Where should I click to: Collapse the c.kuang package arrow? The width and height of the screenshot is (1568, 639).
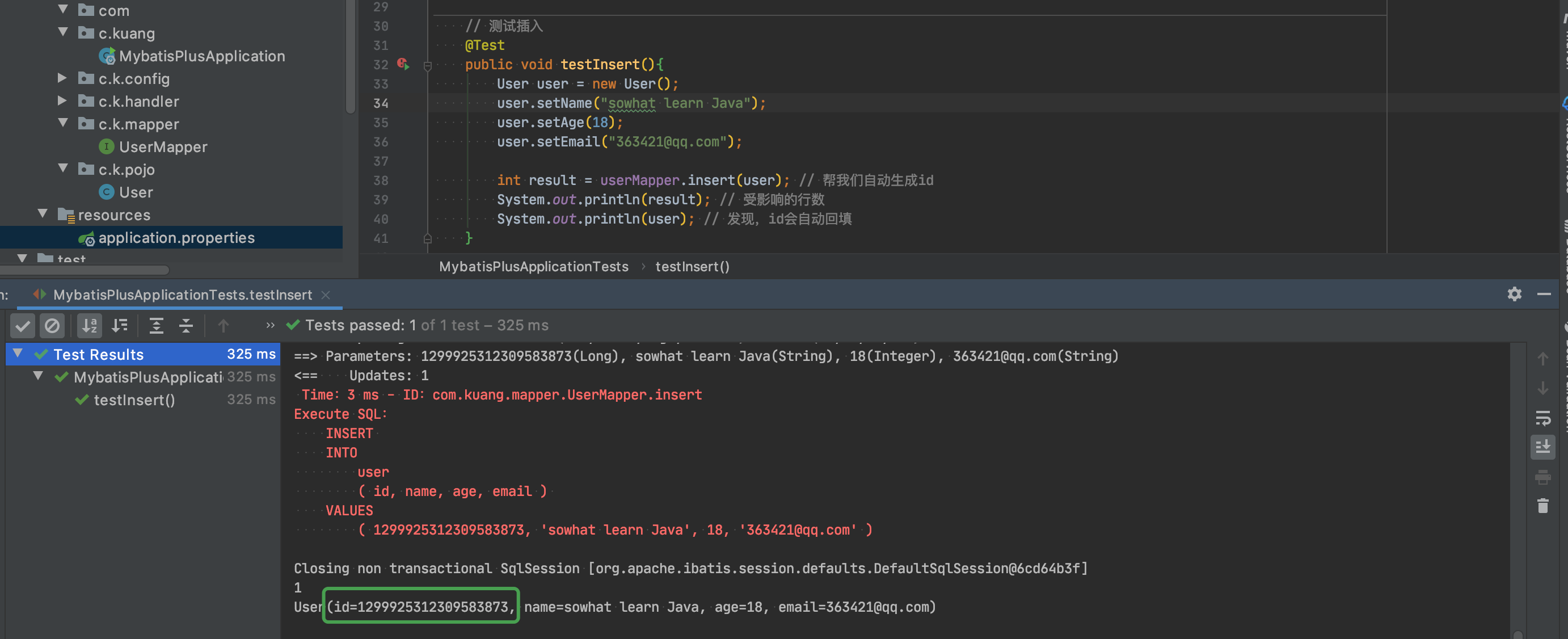[63, 32]
